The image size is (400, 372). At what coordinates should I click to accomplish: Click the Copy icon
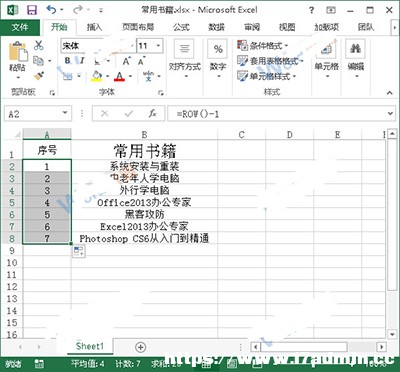click(x=39, y=61)
